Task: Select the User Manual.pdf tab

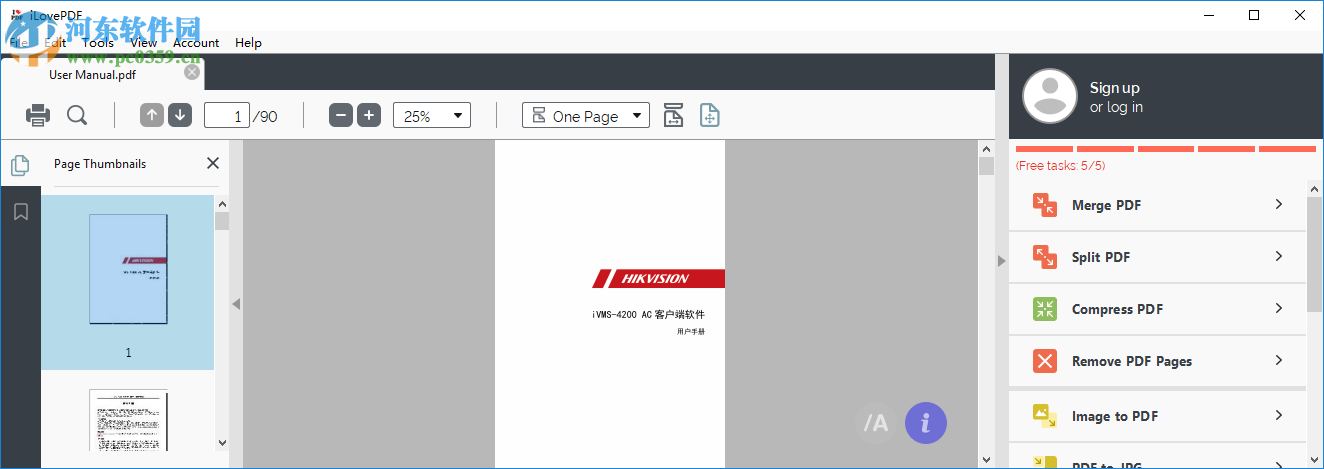Action: tap(105, 73)
